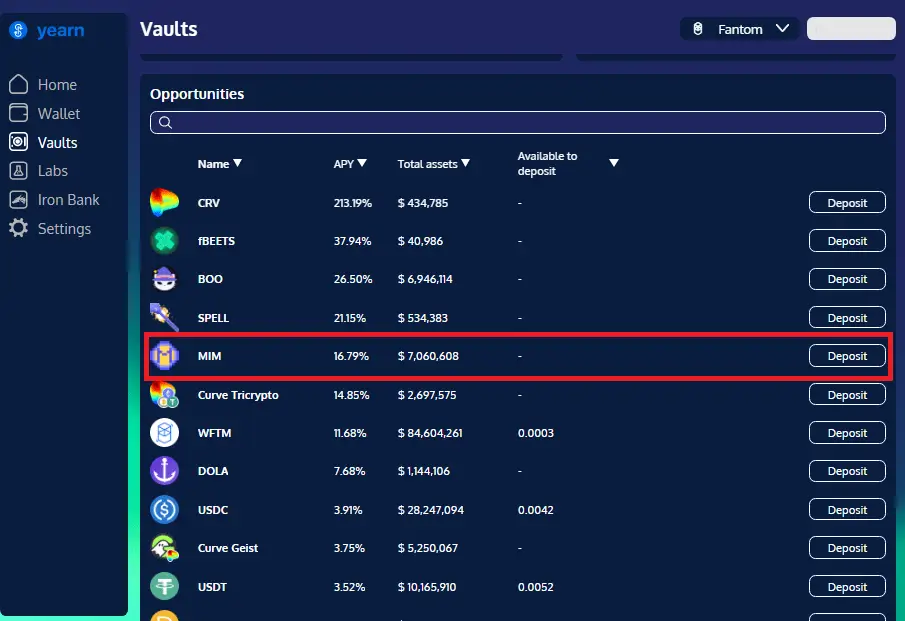
Task: Click the DOLA anchor token icon
Action: [164, 471]
